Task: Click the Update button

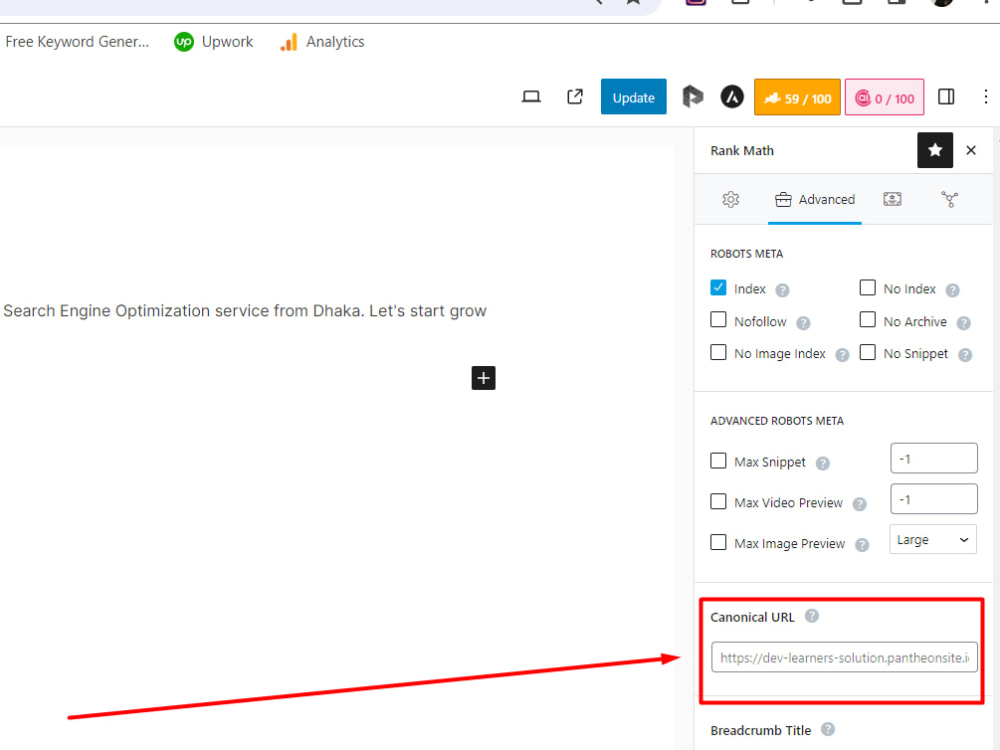Action: [x=633, y=97]
